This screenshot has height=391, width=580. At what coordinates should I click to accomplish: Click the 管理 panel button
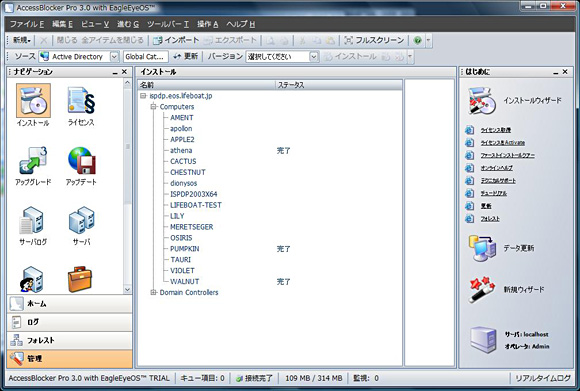[70, 358]
